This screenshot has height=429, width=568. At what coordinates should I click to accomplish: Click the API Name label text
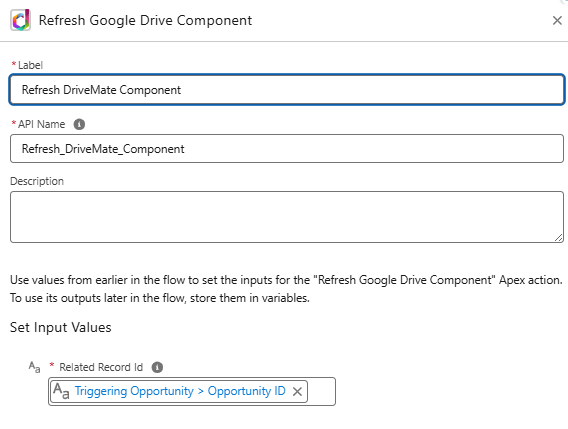tap(42, 124)
